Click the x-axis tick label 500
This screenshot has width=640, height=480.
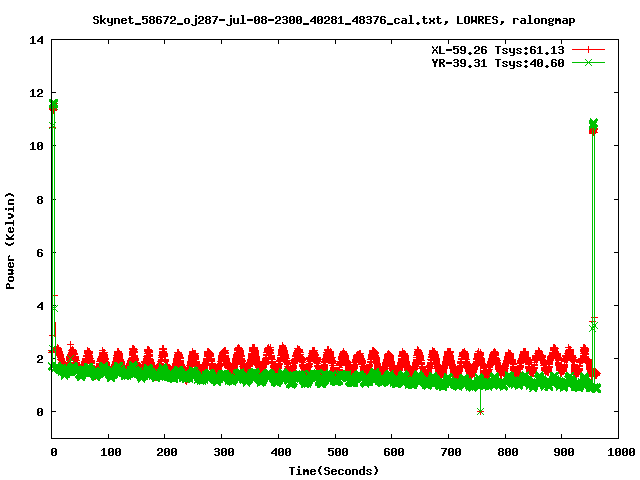tap(337, 452)
